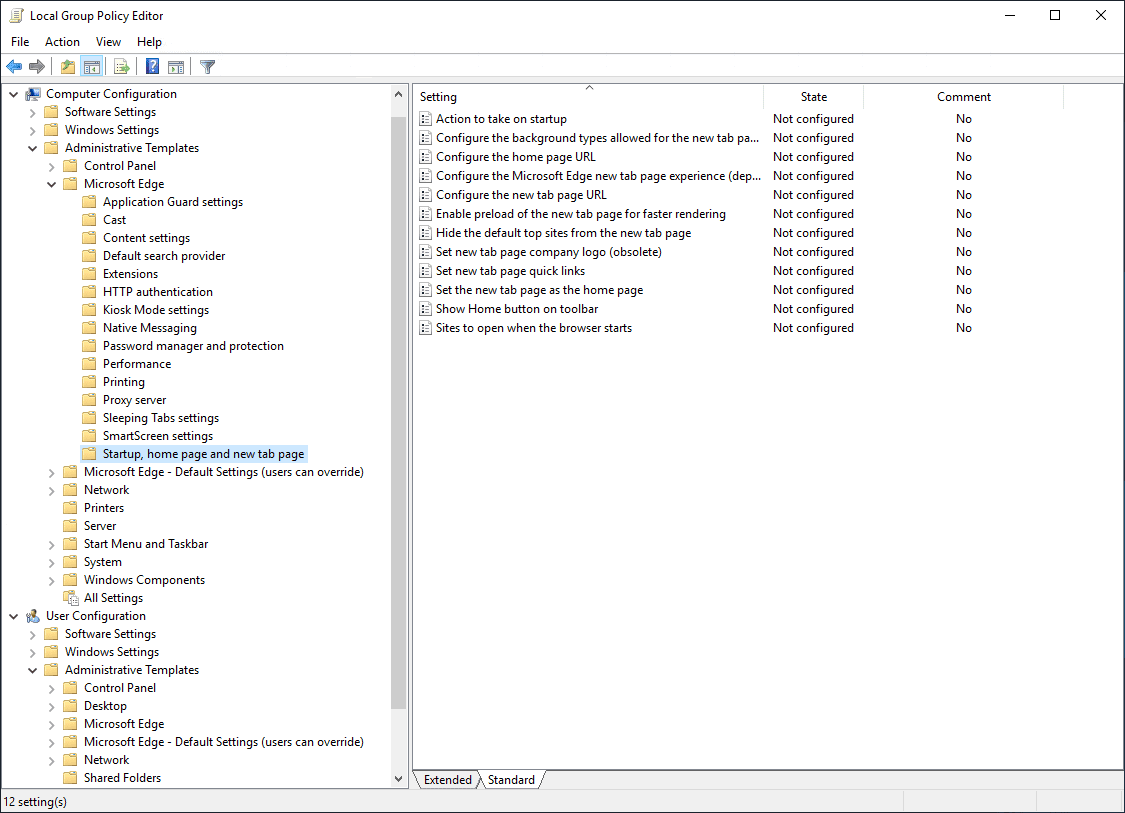
Task: Click policy icon beside Set new tab page quick links
Action: tap(425, 271)
